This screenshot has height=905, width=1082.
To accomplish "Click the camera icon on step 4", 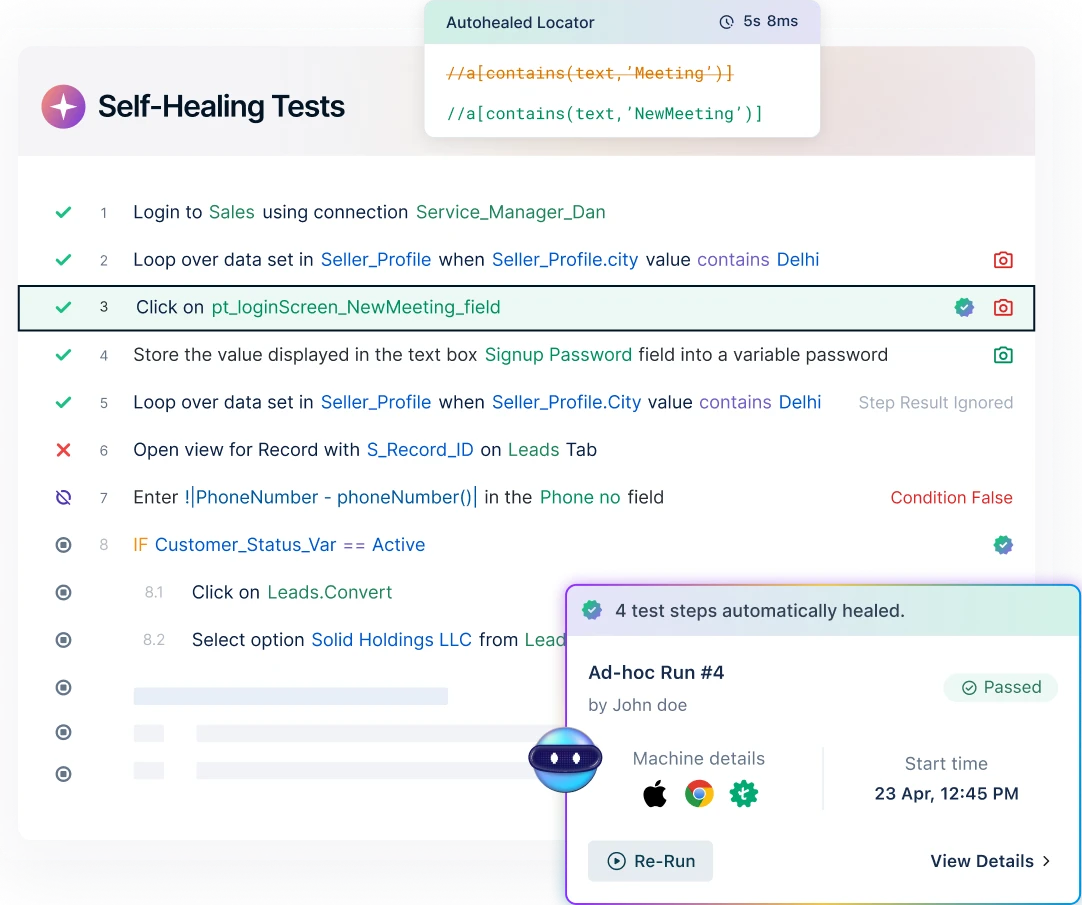I will pyautogui.click(x=1003, y=354).
